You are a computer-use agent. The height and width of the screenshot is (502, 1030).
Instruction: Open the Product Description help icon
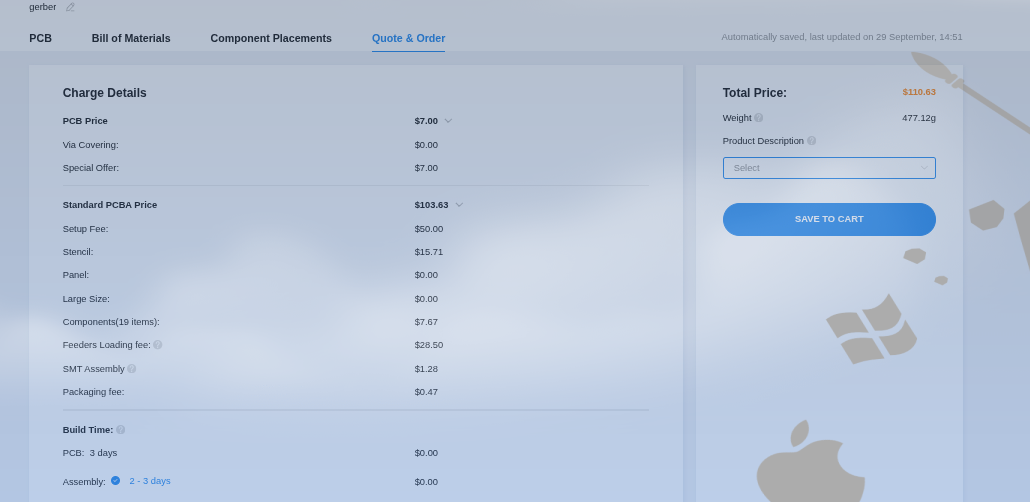(812, 141)
